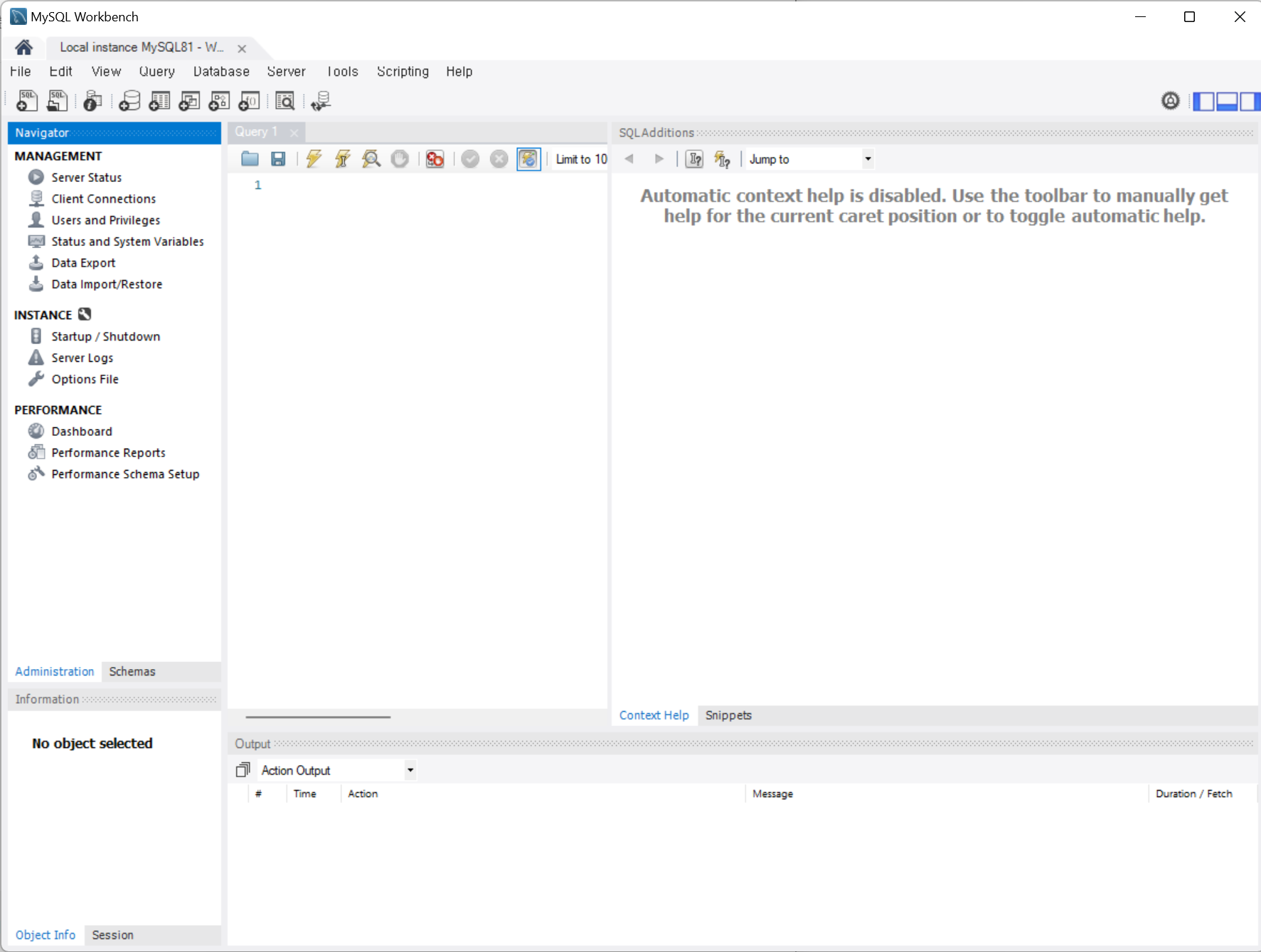Open Status and System Variables
The height and width of the screenshot is (952, 1261).
pos(127,241)
